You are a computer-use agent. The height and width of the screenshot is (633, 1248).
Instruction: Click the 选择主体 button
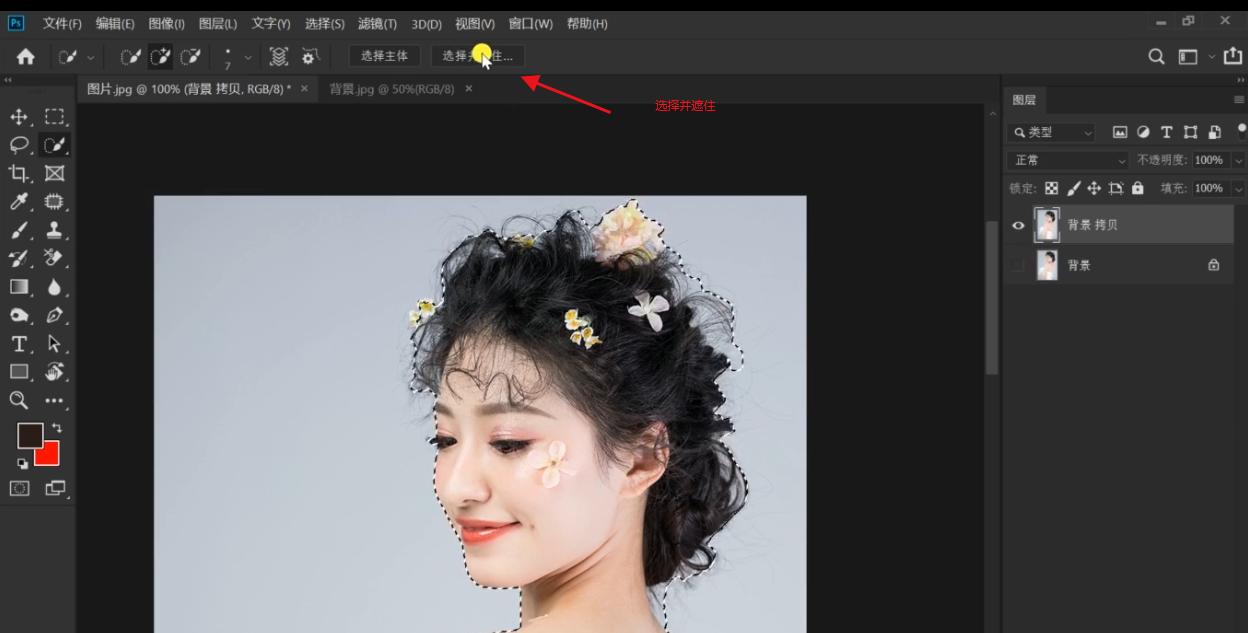pos(383,57)
